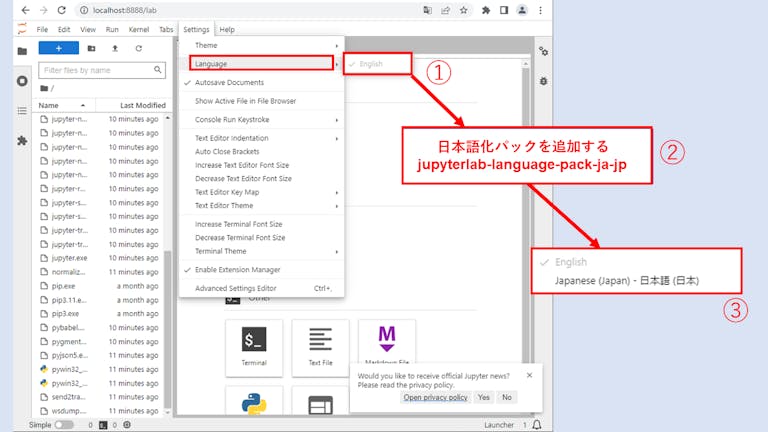Expand the Language submenu
Image resolution: width=768 pixels, height=432 pixels.
(262, 64)
